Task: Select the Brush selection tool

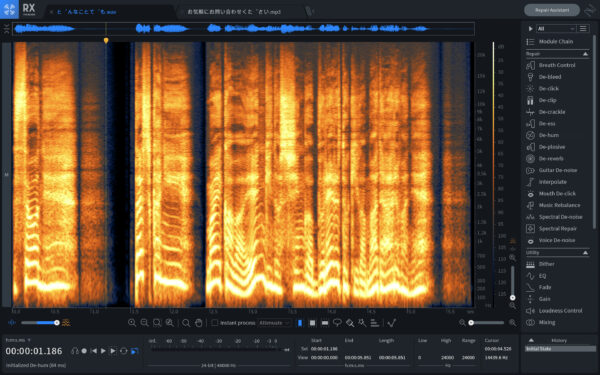Action: coord(350,323)
